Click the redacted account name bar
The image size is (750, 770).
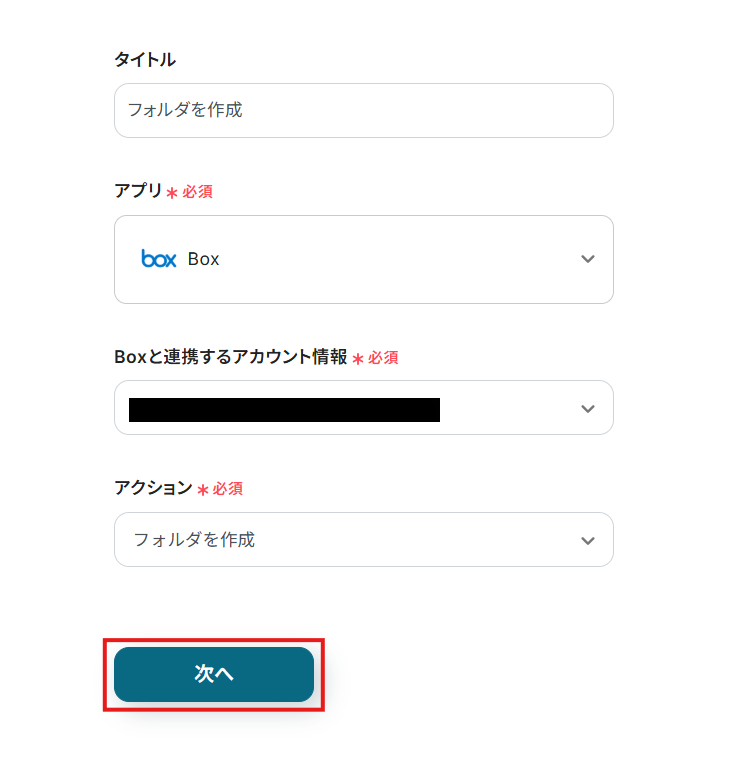pos(284,409)
